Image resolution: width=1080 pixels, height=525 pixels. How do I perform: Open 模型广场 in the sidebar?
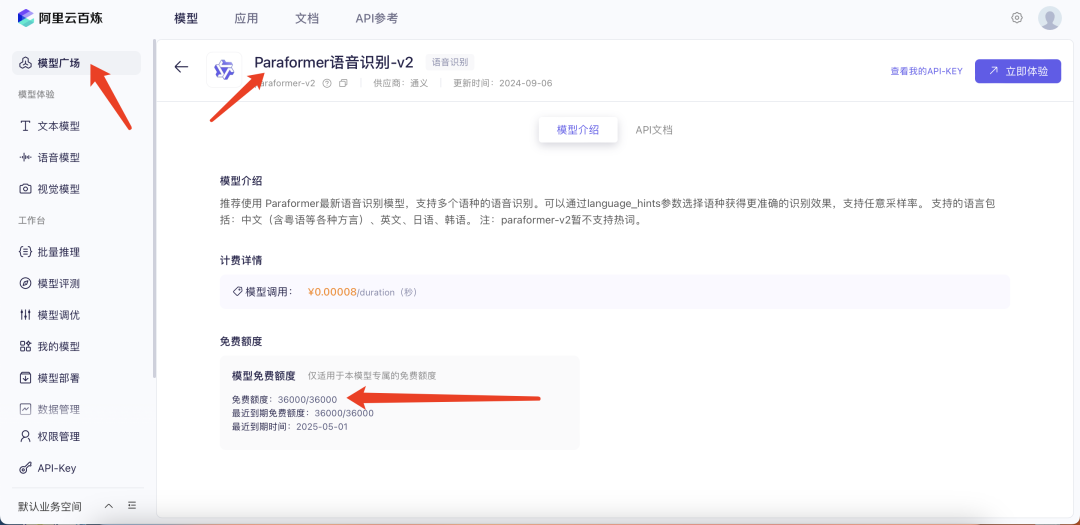58,63
